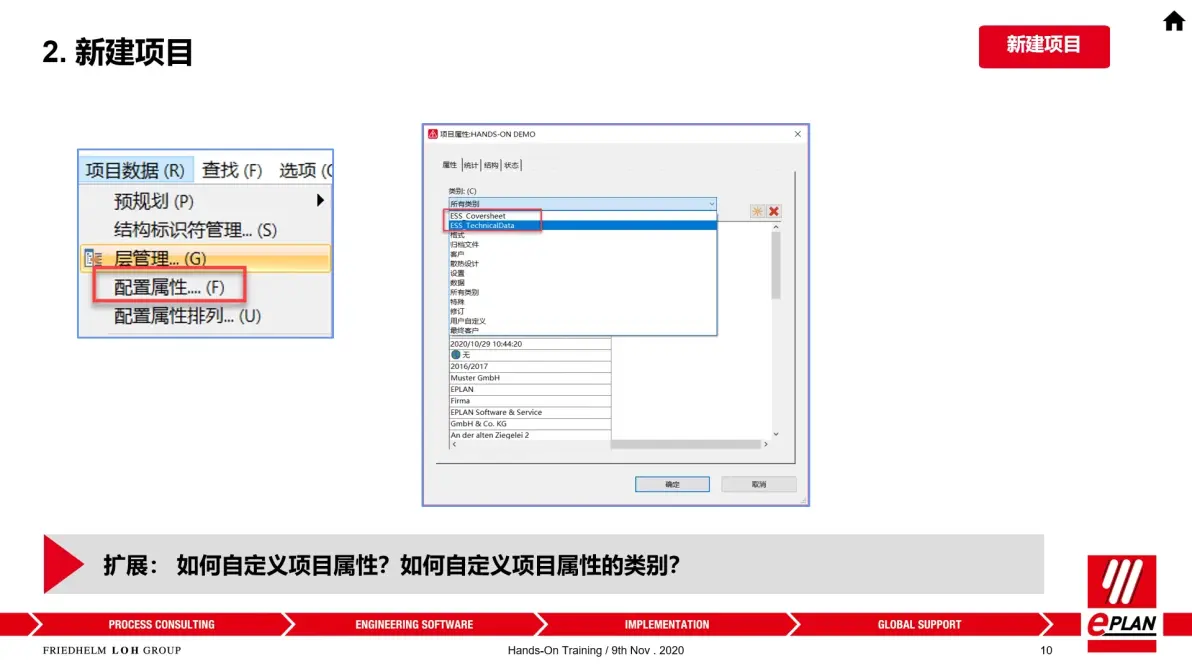The width and height of the screenshot is (1192, 671).
Task: Select 最终客户 in the category list
Action: tap(582, 331)
